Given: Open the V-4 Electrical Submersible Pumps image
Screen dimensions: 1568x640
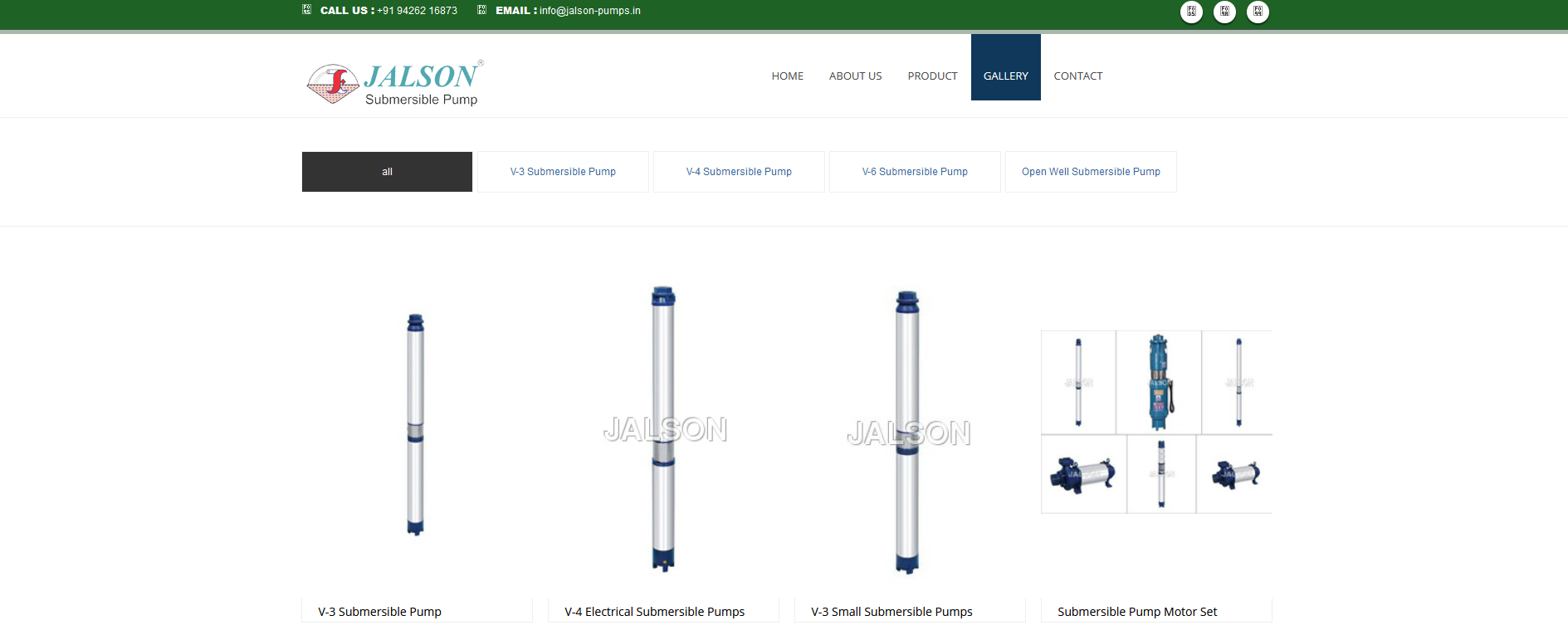Looking at the screenshot, I should [x=663, y=429].
